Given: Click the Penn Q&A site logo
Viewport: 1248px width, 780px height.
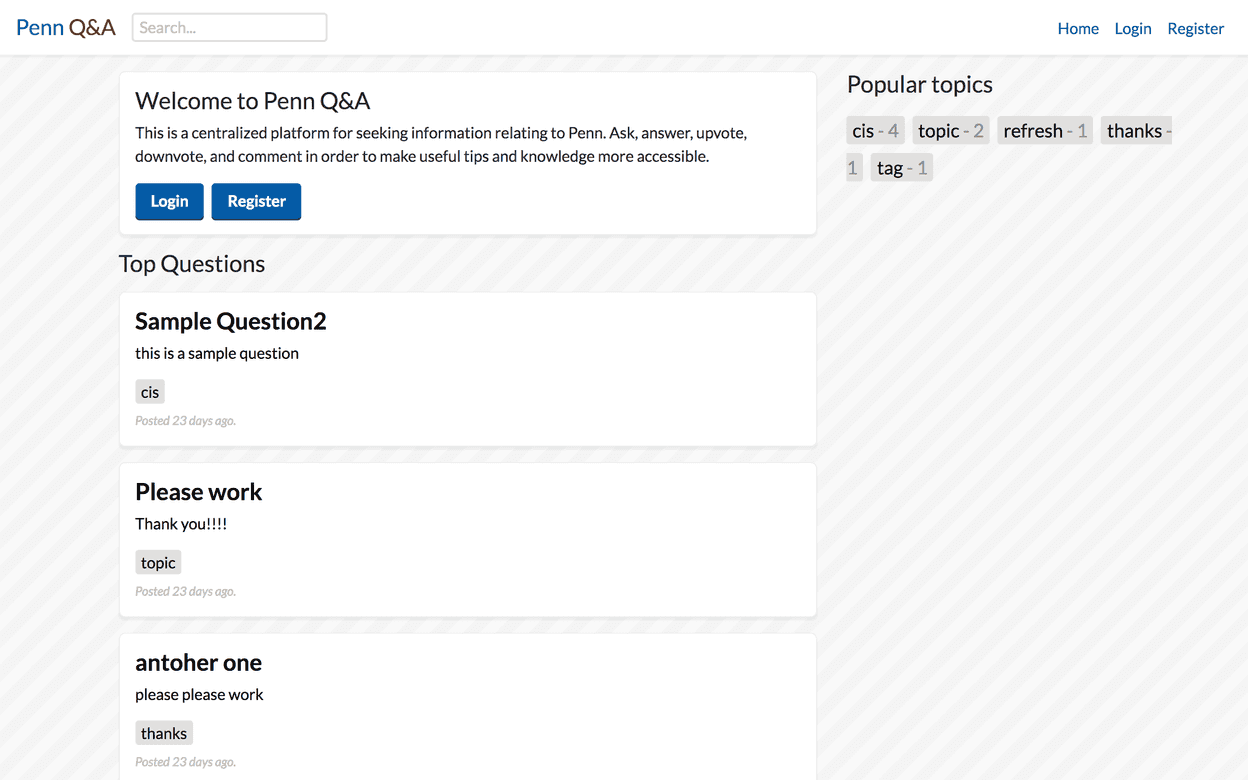Looking at the screenshot, I should 66,28.
